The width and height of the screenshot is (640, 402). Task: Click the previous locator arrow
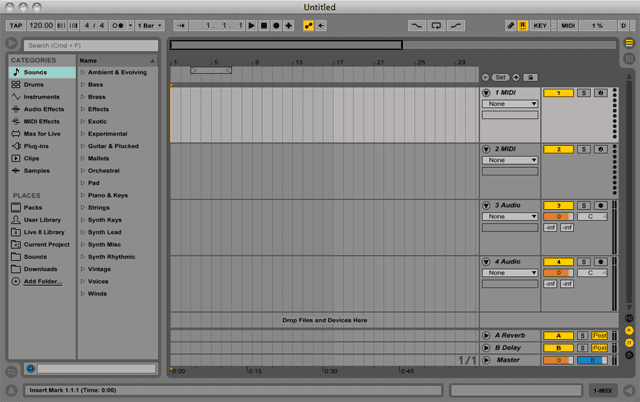click(x=485, y=77)
